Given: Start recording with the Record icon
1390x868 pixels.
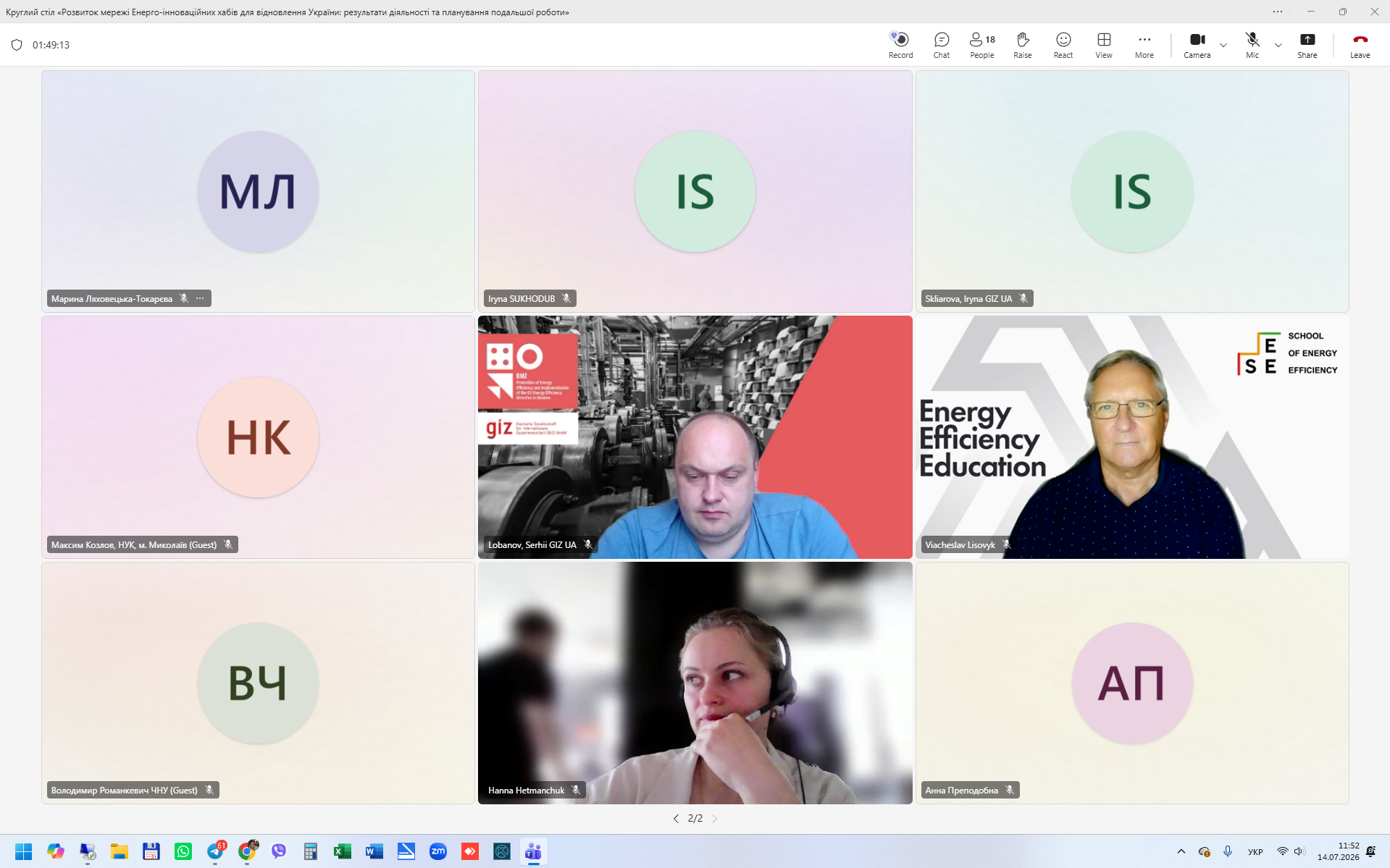Looking at the screenshot, I should point(900,45).
